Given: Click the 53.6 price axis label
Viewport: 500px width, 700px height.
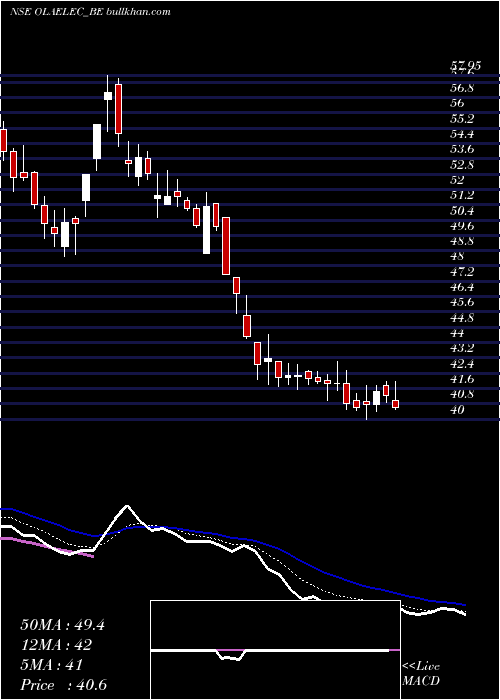Looking at the screenshot, I should click(462, 149).
